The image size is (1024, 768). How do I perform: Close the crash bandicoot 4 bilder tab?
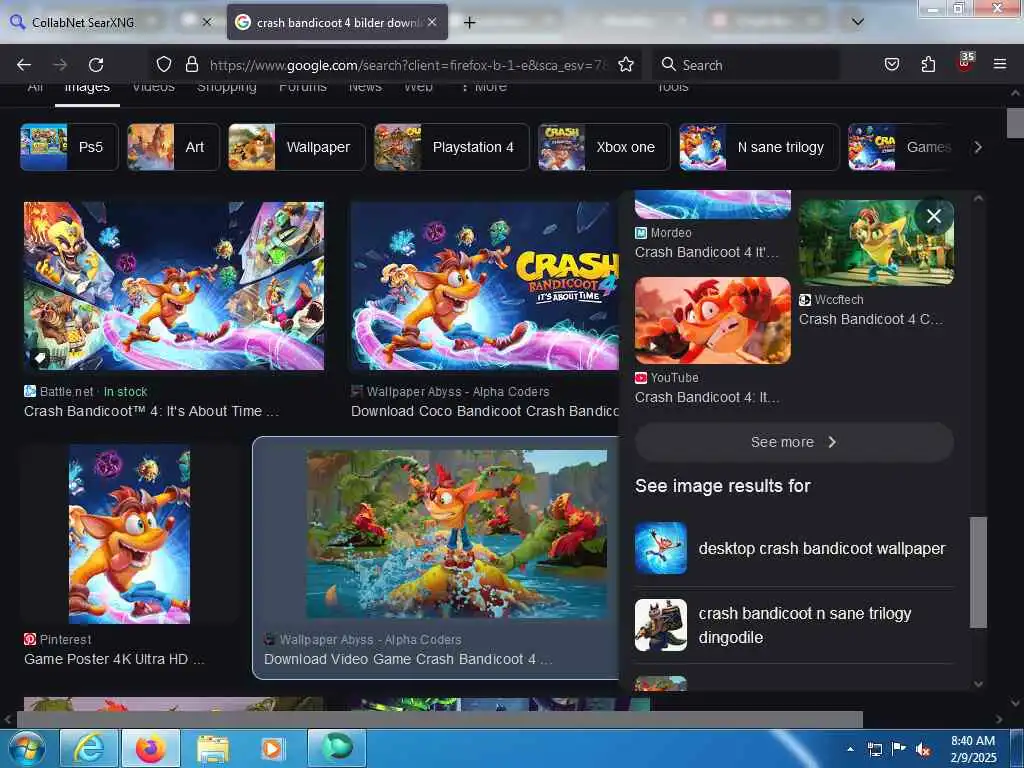point(432,22)
